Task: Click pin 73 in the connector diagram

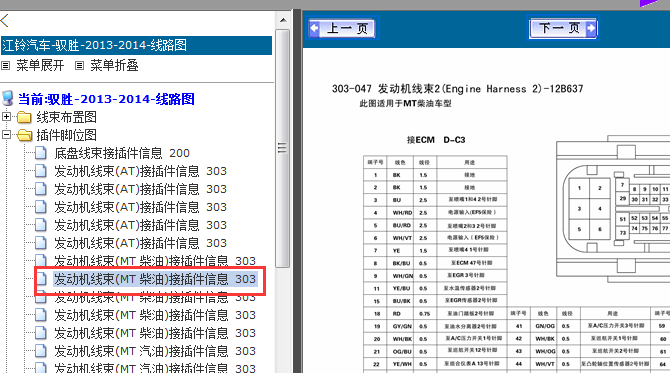Action: (623, 233)
